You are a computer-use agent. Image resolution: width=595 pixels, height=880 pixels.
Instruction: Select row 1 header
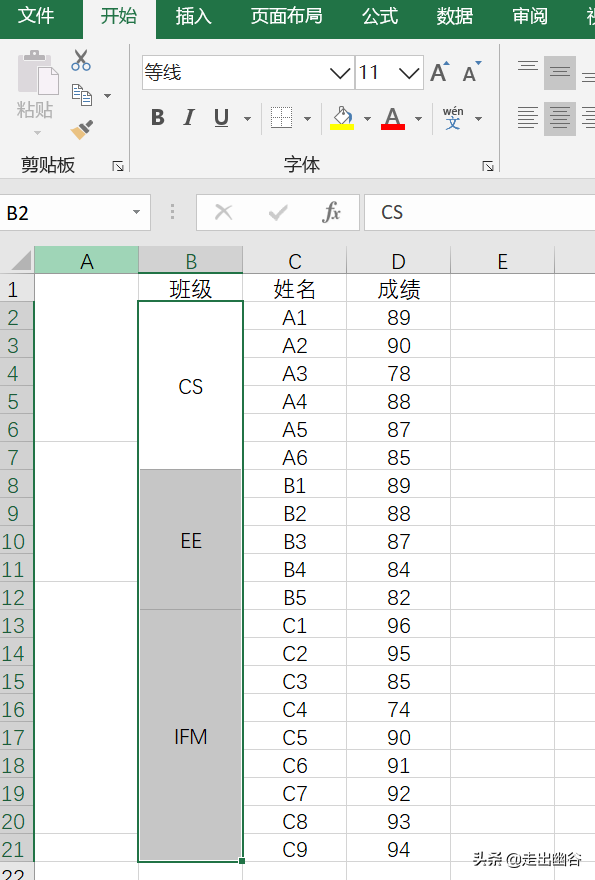(x=16, y=289)
